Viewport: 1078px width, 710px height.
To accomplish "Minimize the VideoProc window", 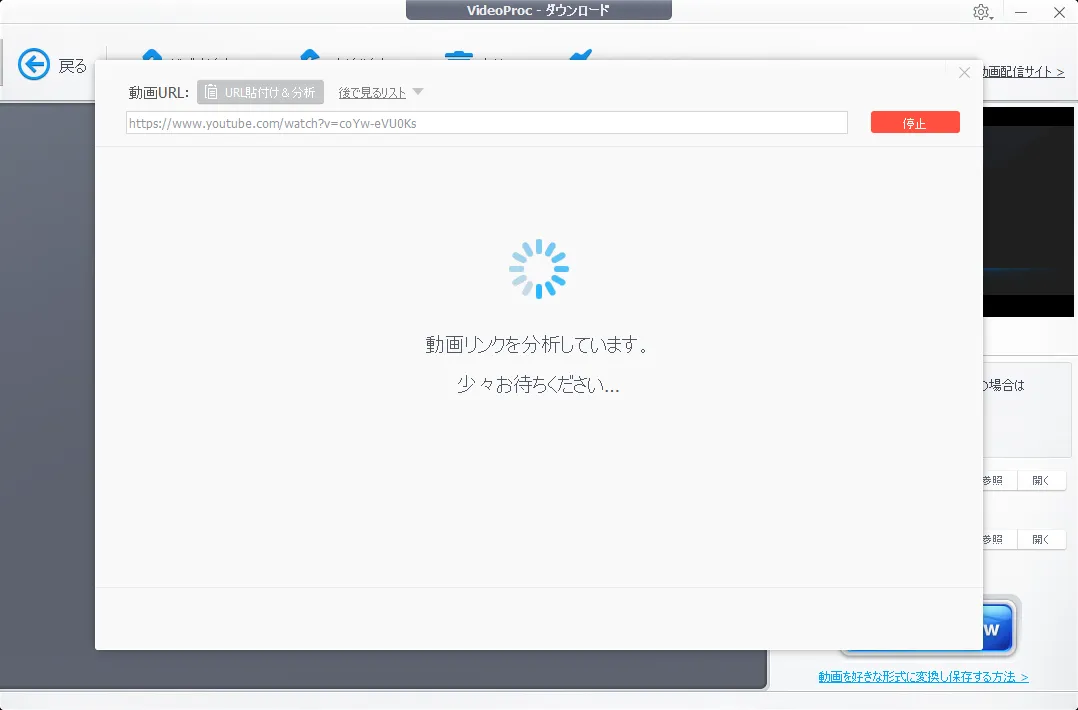I will click(1021, 12).
